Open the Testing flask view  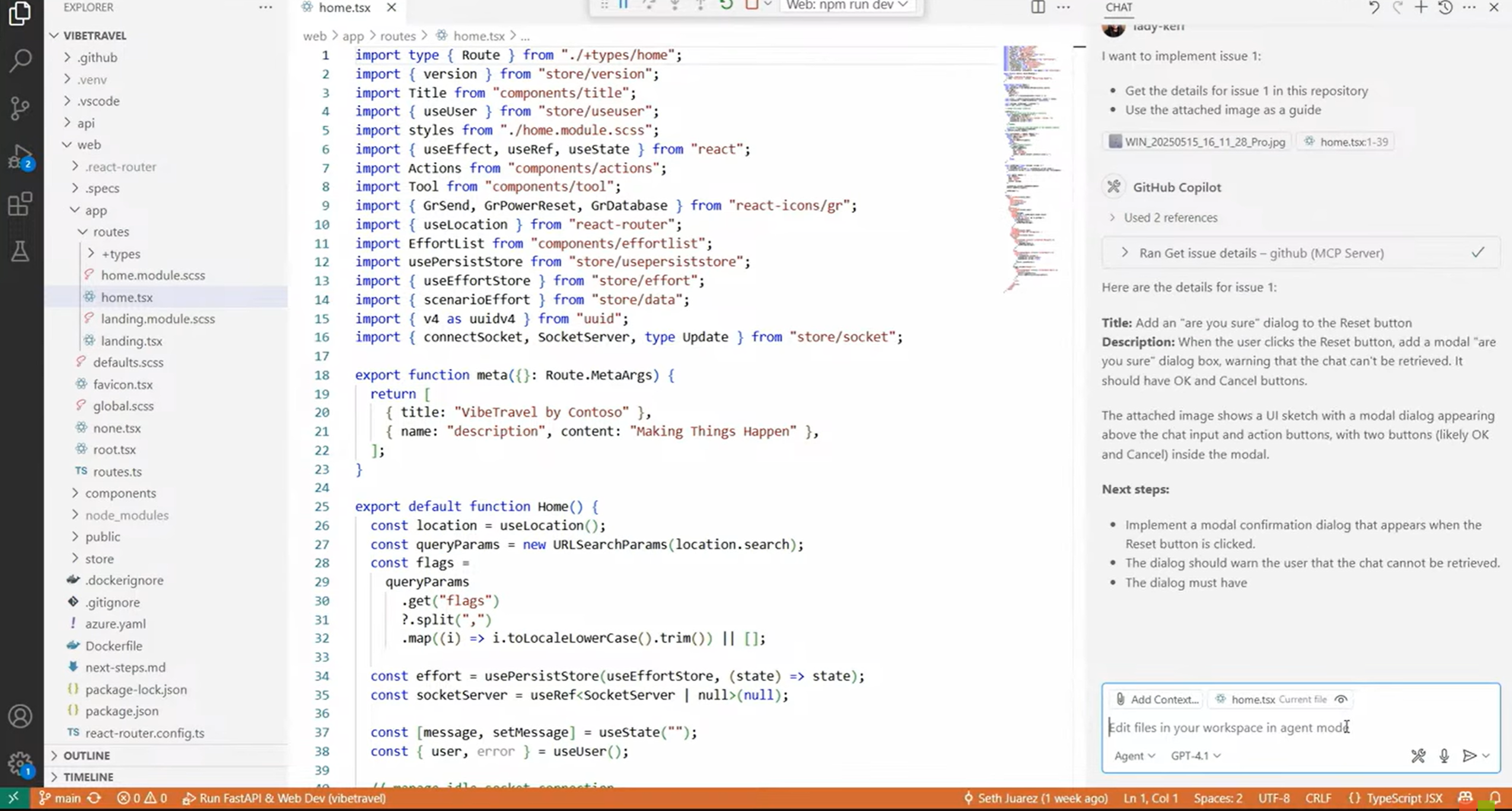pos(20,252)
